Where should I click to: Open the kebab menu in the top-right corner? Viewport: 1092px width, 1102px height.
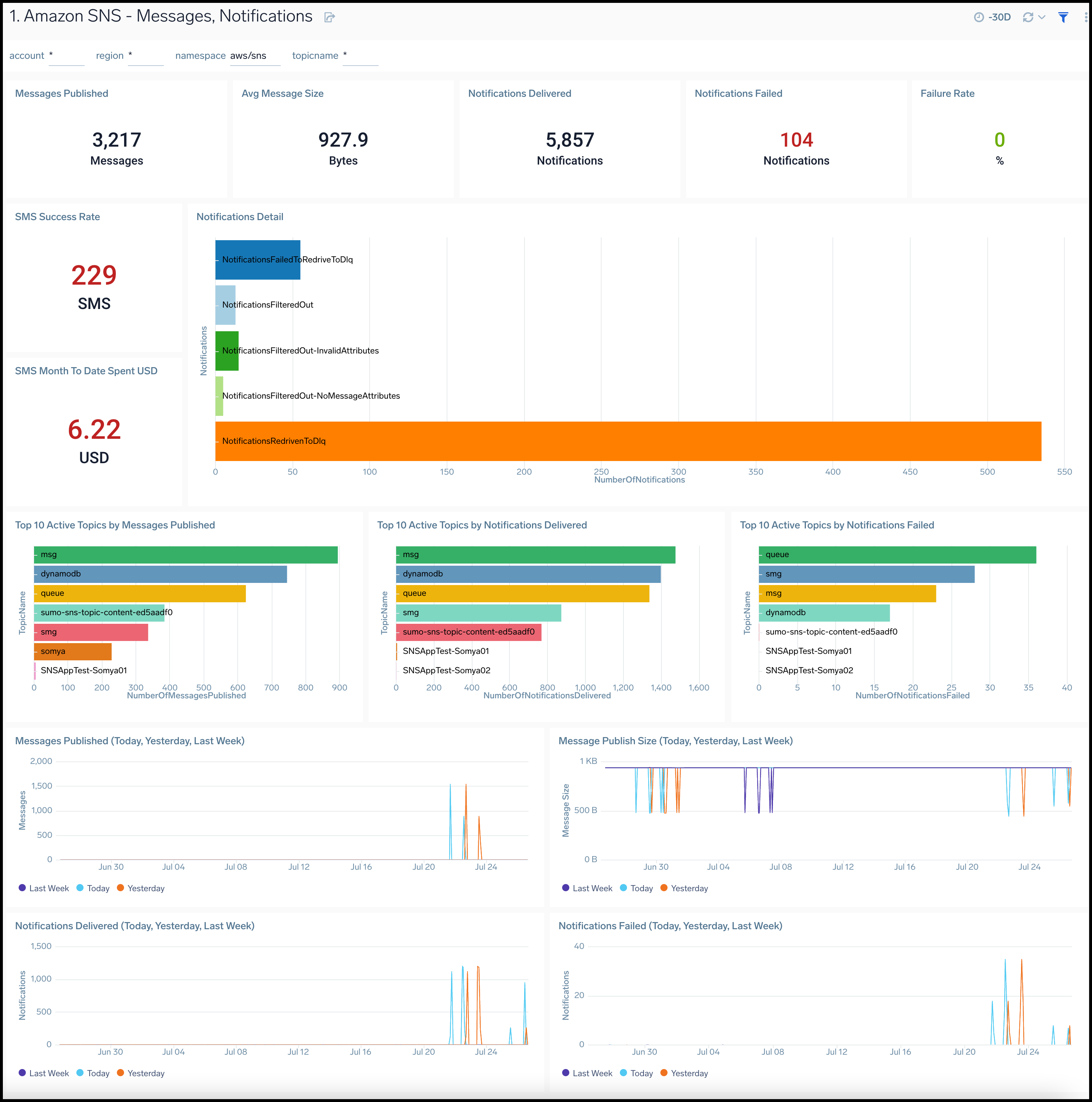1085,16
